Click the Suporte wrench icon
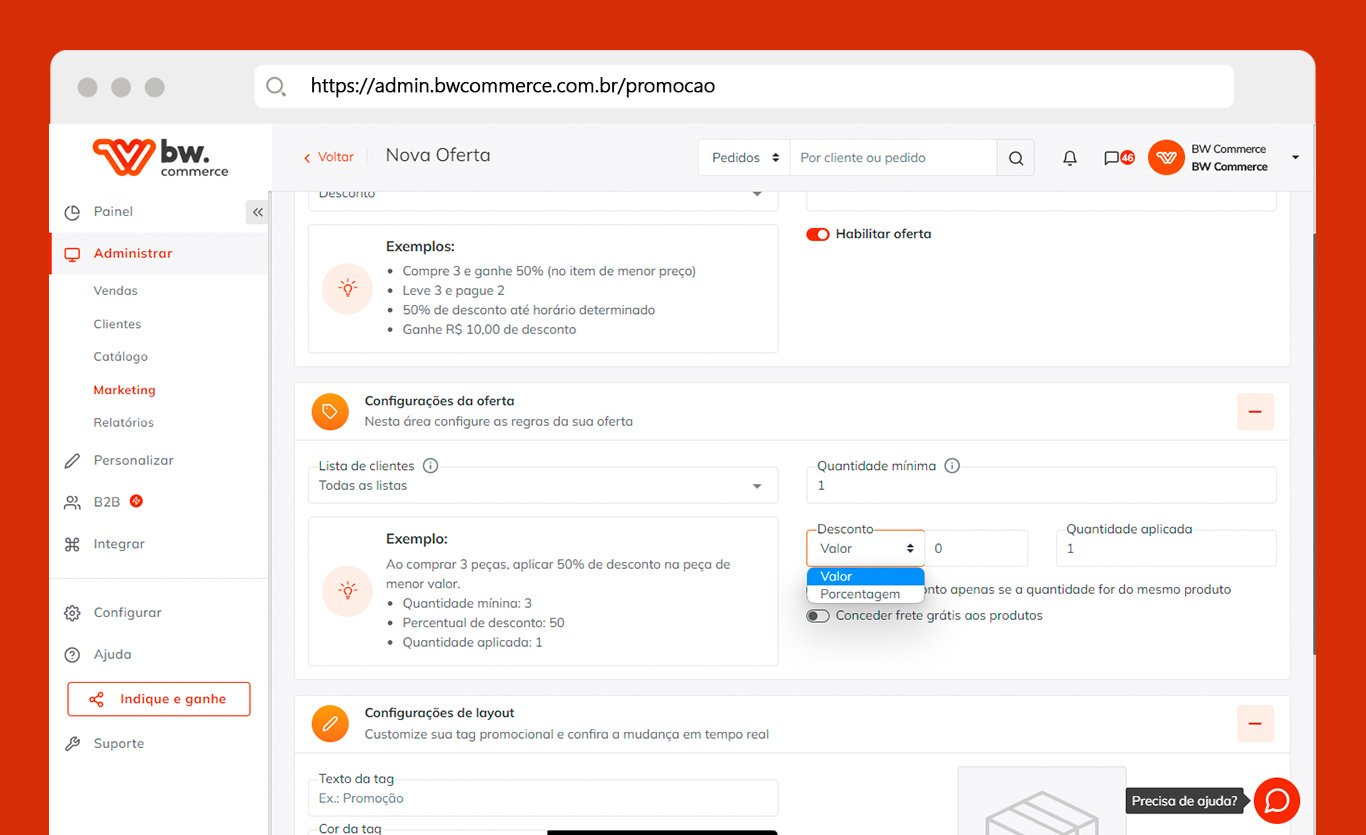The image size is (1366, 835). pyautogui.click(x=72, y=744)
